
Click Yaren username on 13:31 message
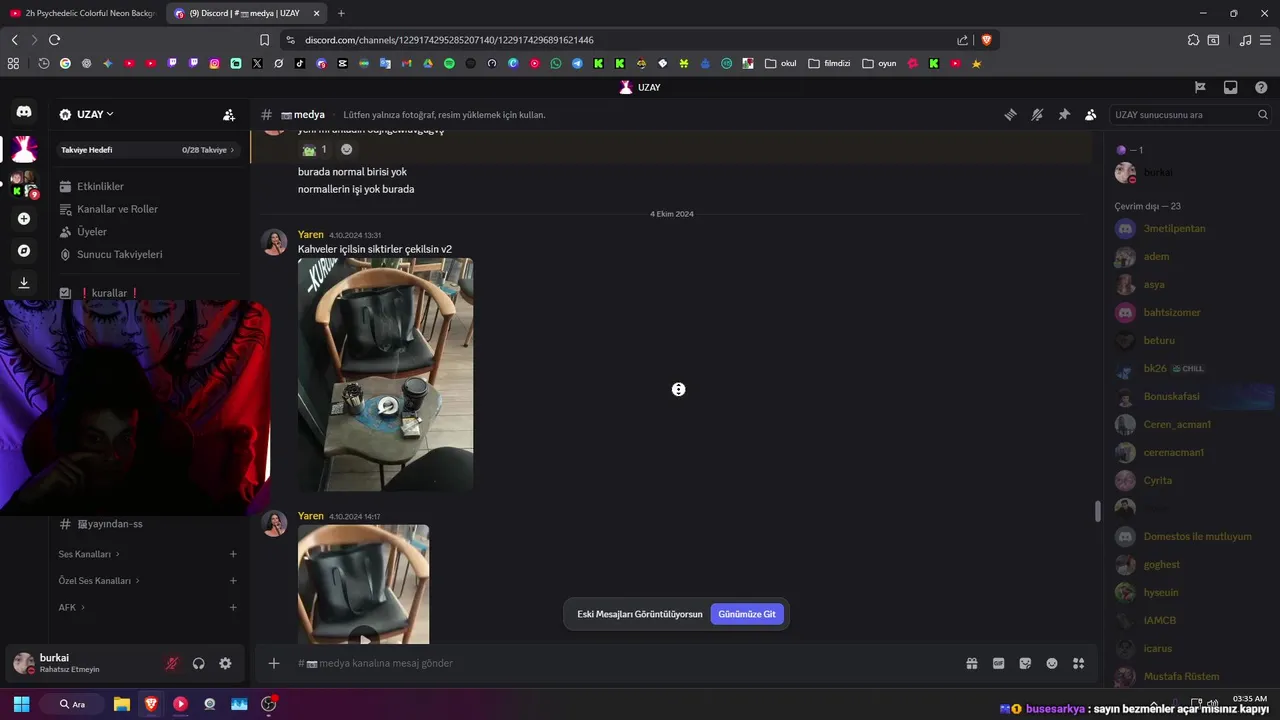coord(310,234)
